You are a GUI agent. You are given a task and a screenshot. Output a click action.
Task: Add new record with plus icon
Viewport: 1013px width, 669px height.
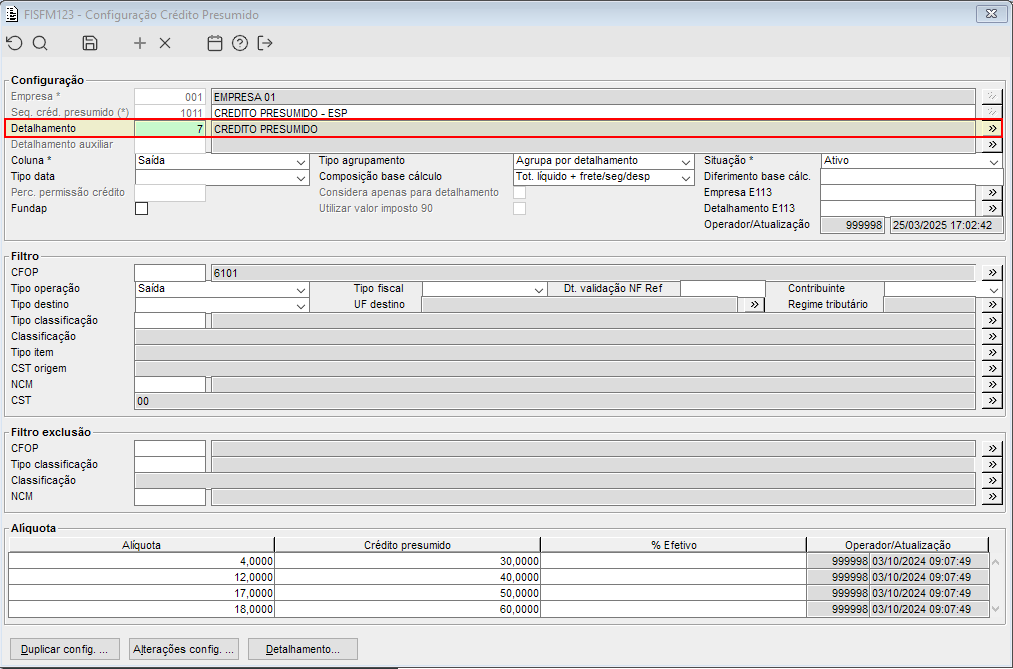pos(140,43)
